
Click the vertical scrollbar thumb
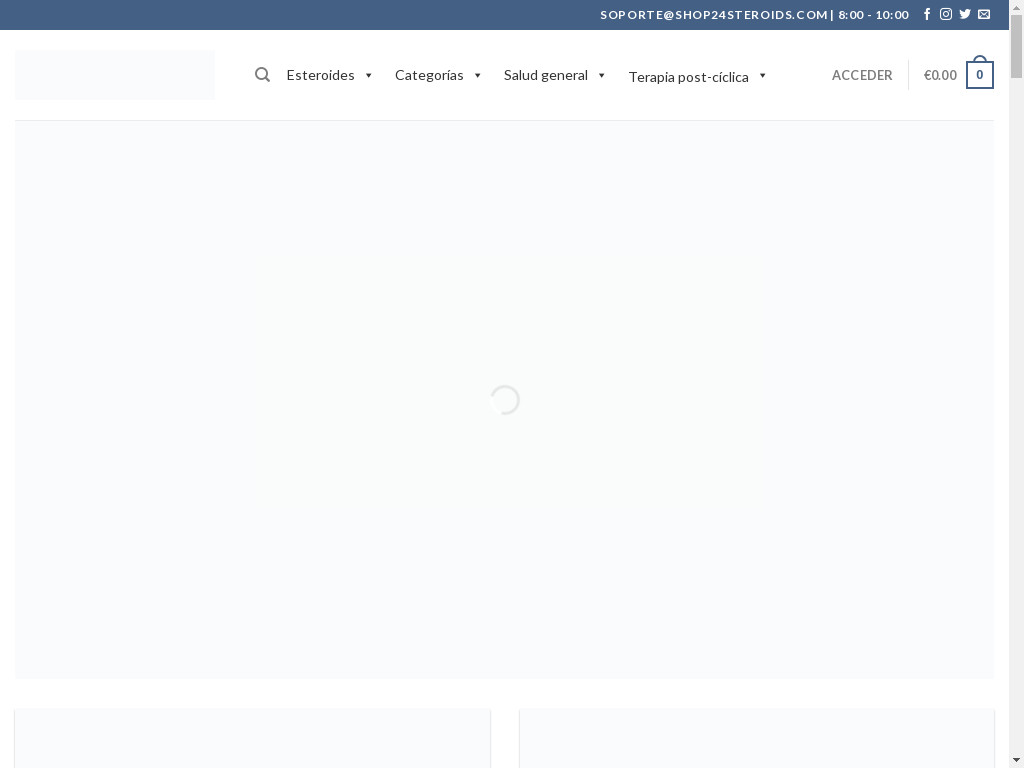[1016, 45]
